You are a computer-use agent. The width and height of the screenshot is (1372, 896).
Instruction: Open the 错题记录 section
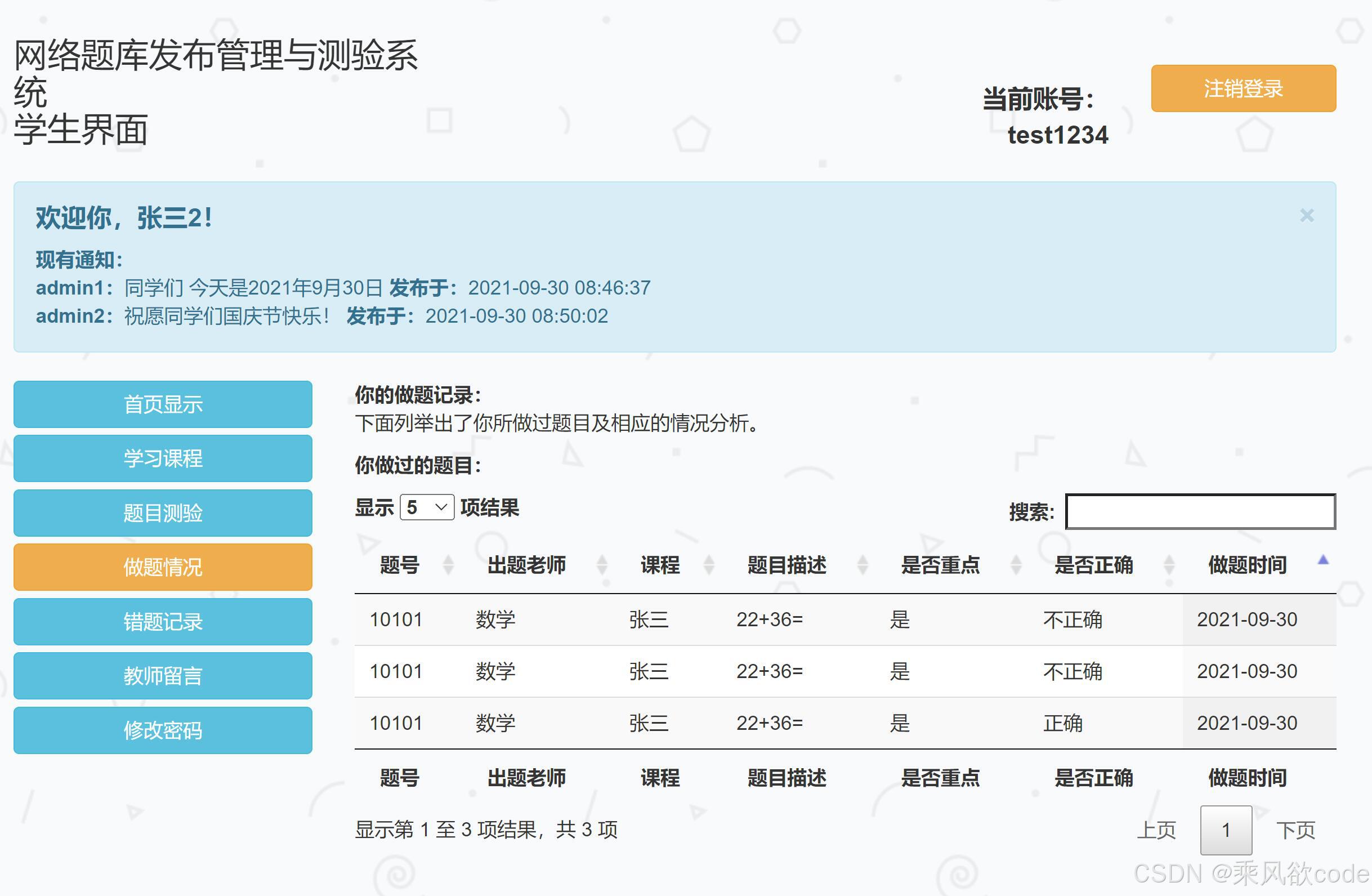163,622
